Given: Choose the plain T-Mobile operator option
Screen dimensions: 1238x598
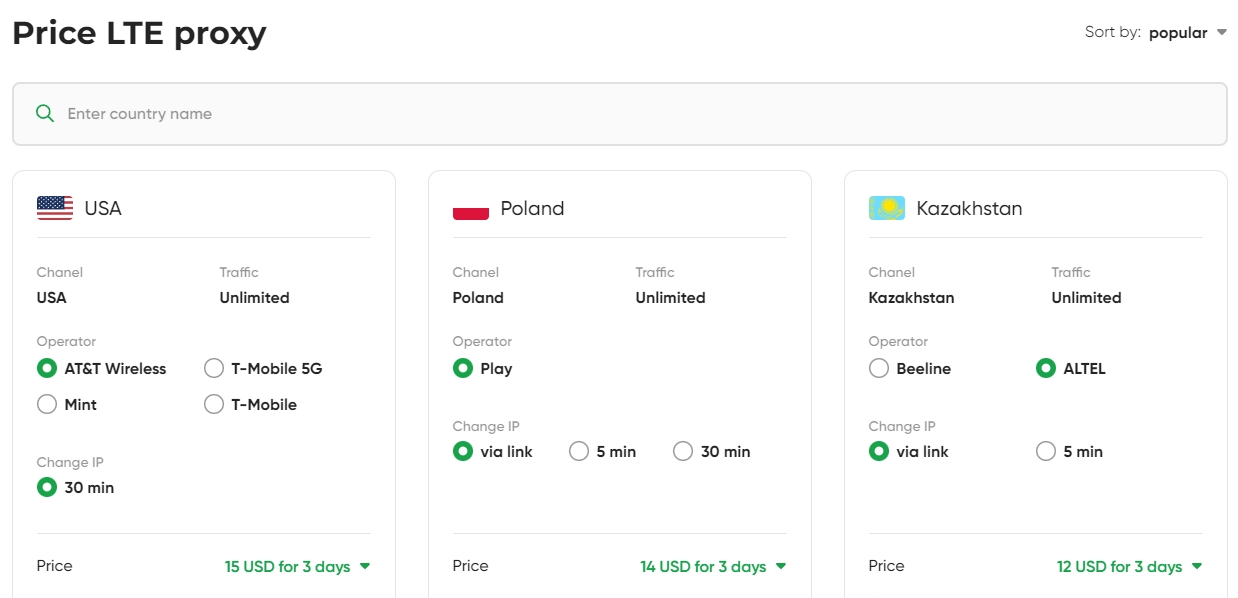Looking at the screenshot, I should 250,404.
